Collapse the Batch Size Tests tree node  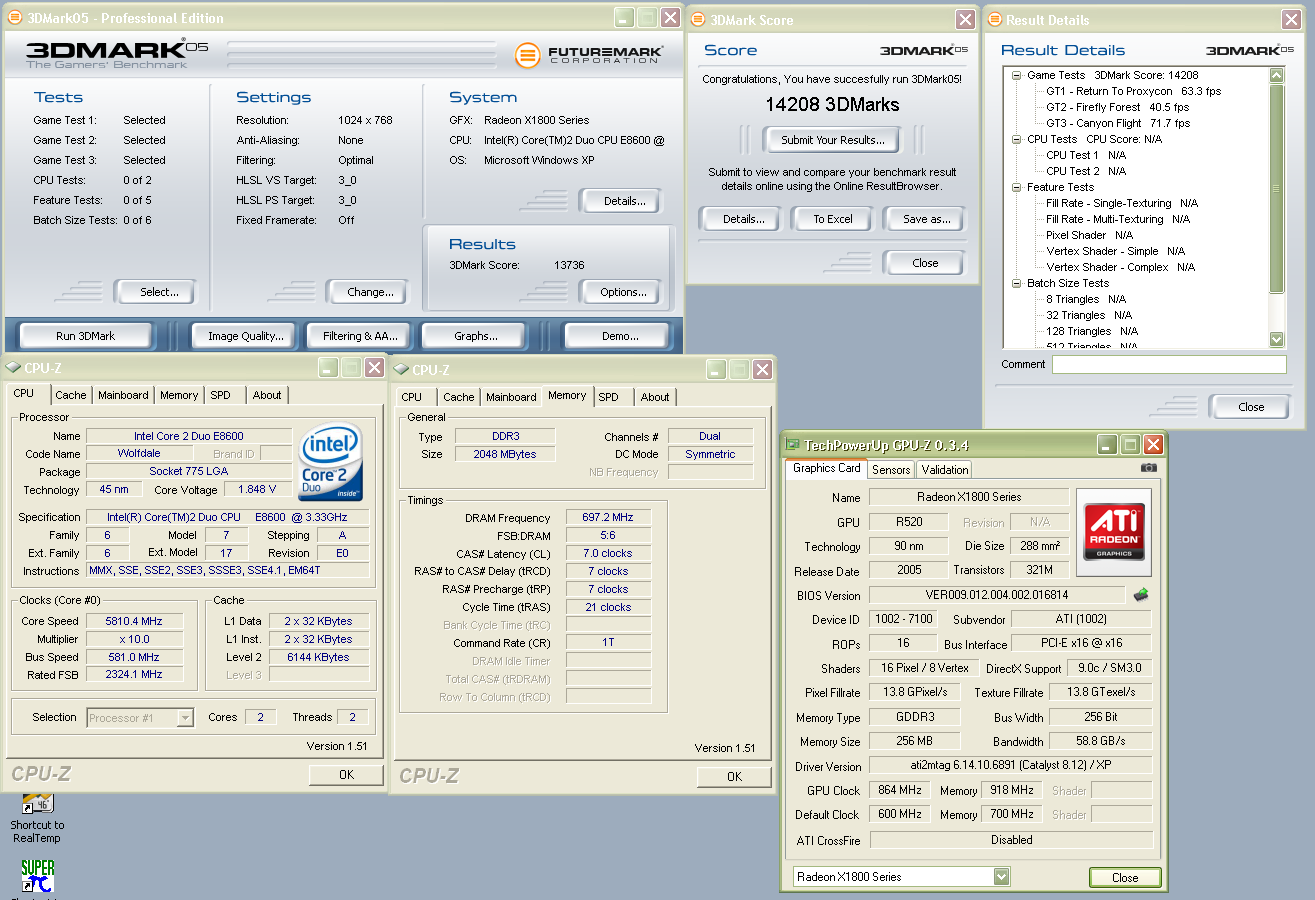(x=1016, y=283)
